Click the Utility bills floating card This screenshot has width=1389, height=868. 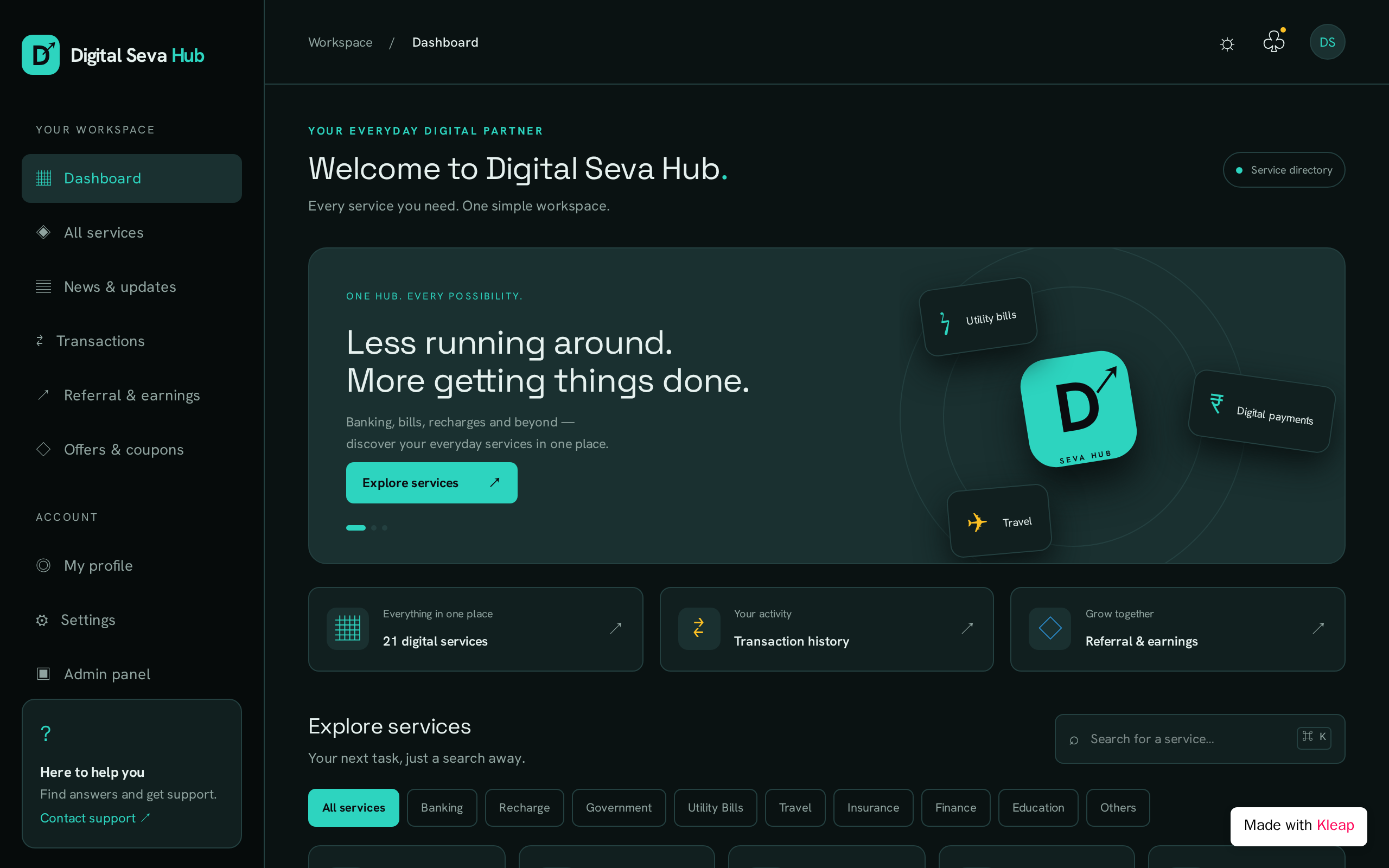click(x=978, y=317)
